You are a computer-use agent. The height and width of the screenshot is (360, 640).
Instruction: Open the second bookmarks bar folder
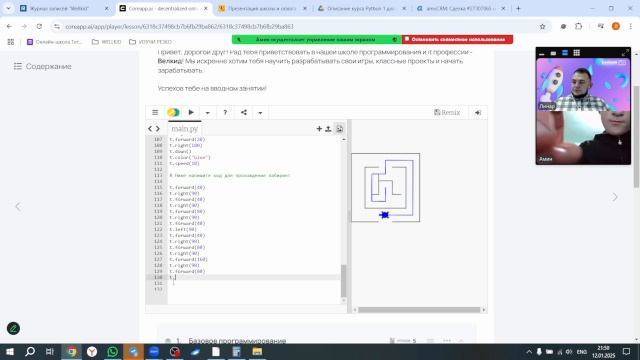pyautogui.click(x=150, y=42)
